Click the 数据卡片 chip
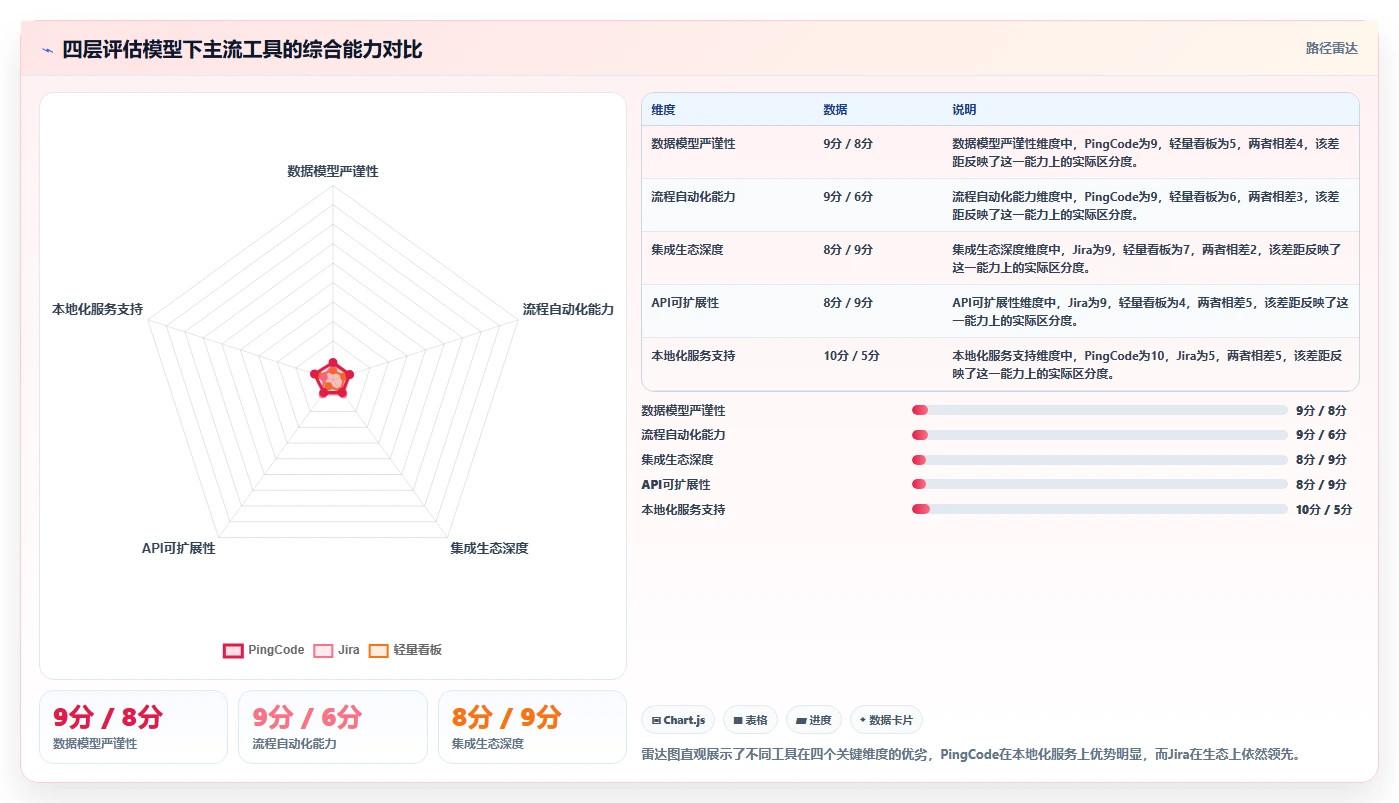 coord(886,720)
